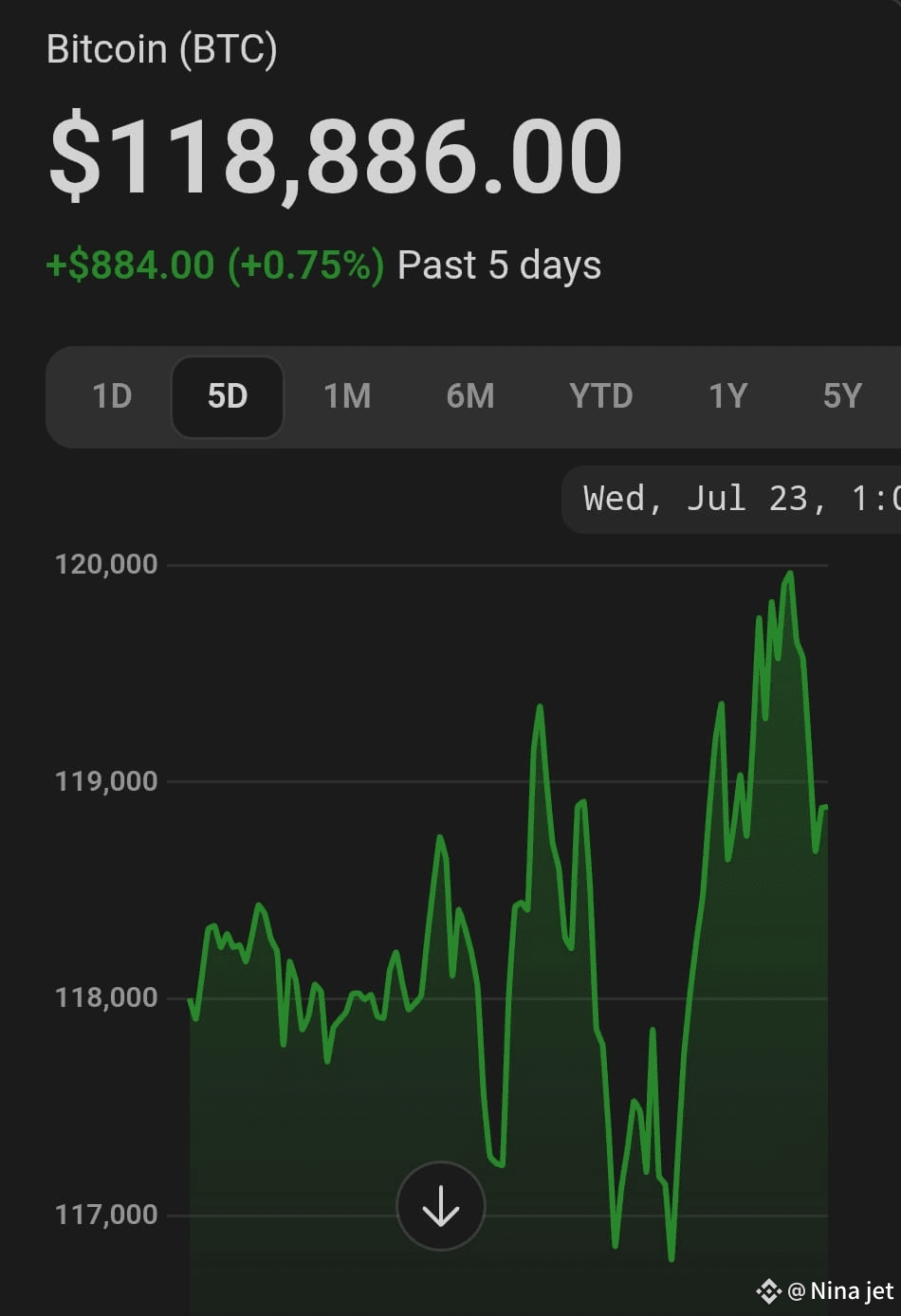Image resolution: width=901 pixels, height=1316 pixels.
Task: Click the $118,886.00 price display
Action: point(336,156)
